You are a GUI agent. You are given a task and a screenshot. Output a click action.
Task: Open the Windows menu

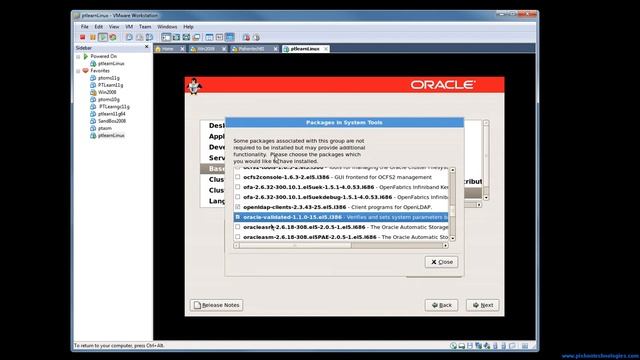pyautogui.click(x=167, y=27)
